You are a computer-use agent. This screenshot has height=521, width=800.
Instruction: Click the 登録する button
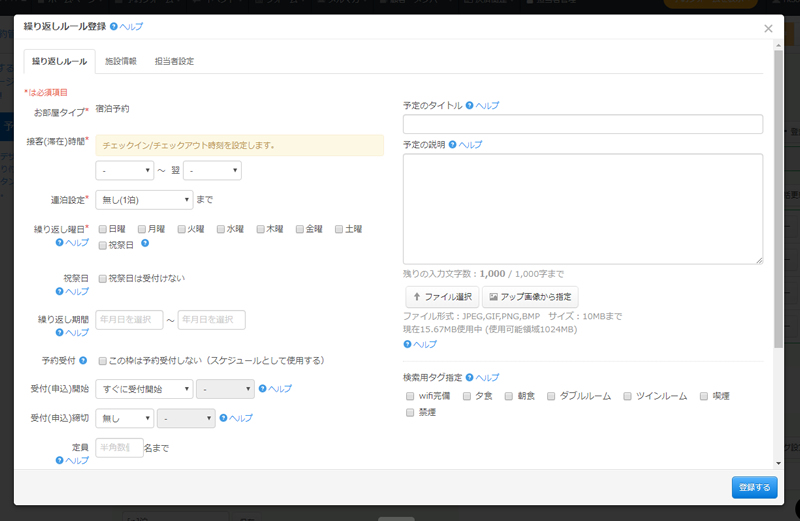[753, 487]
